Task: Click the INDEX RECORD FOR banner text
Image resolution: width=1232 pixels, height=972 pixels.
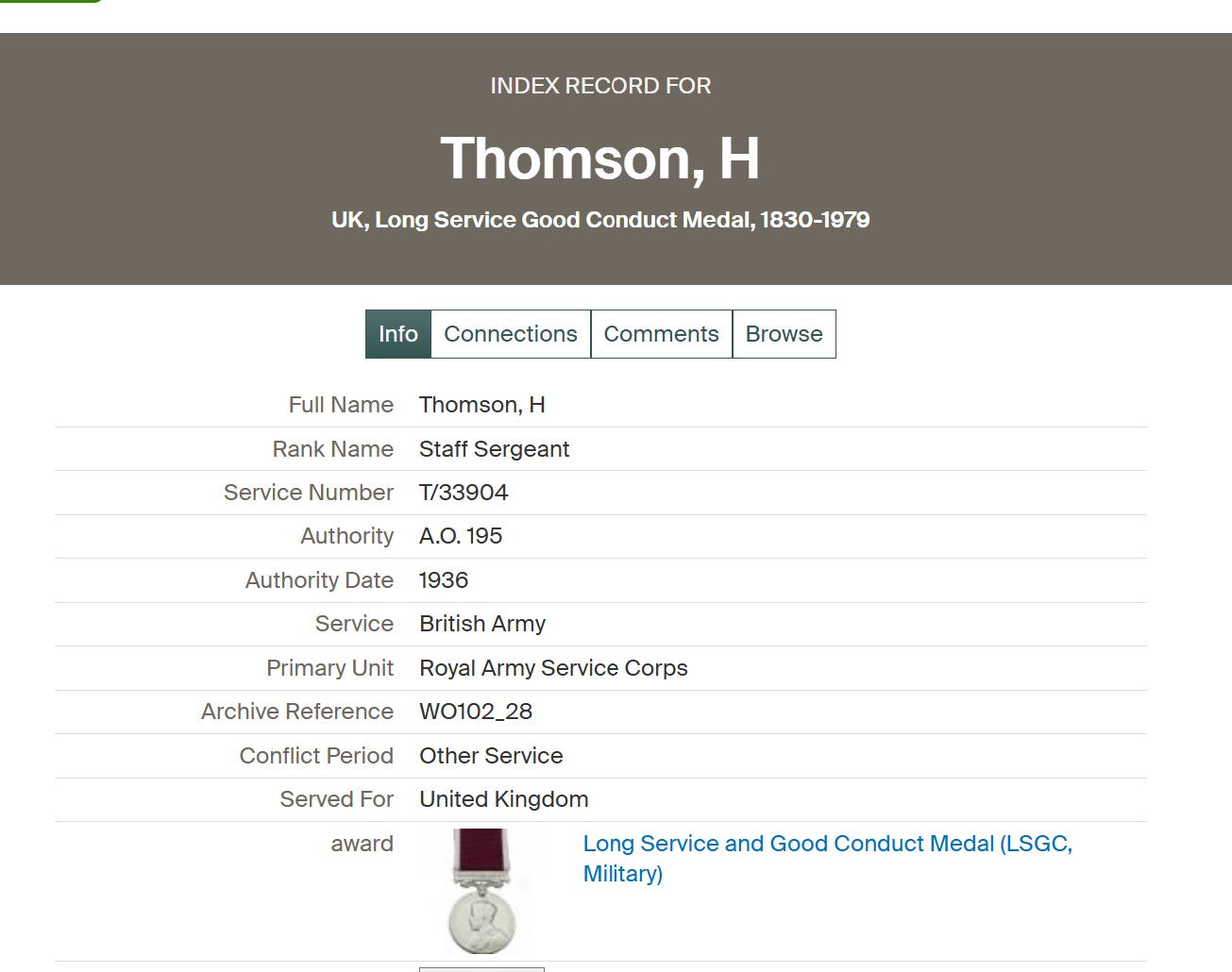Action: coord(600,86)
